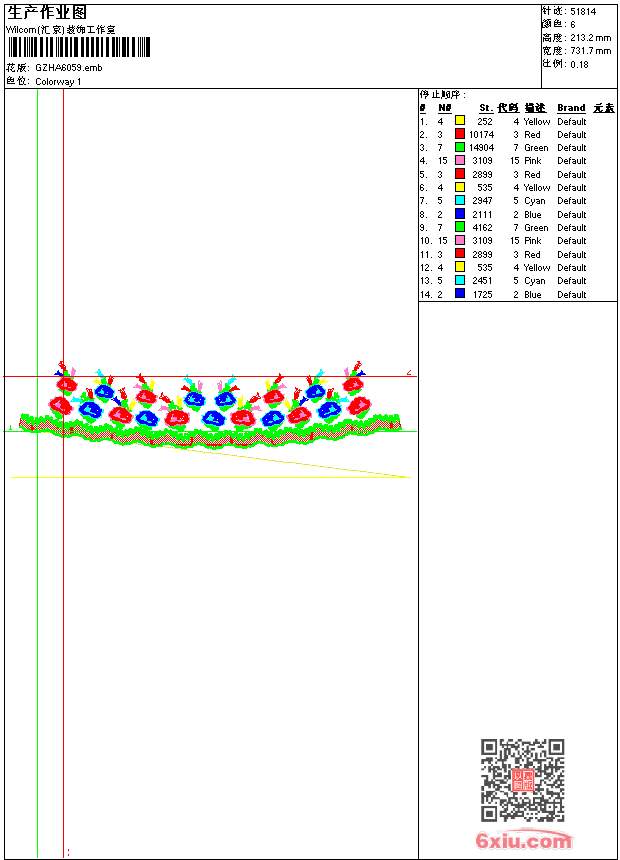
Task: Click the Brand column header
Action: (571, 108)
